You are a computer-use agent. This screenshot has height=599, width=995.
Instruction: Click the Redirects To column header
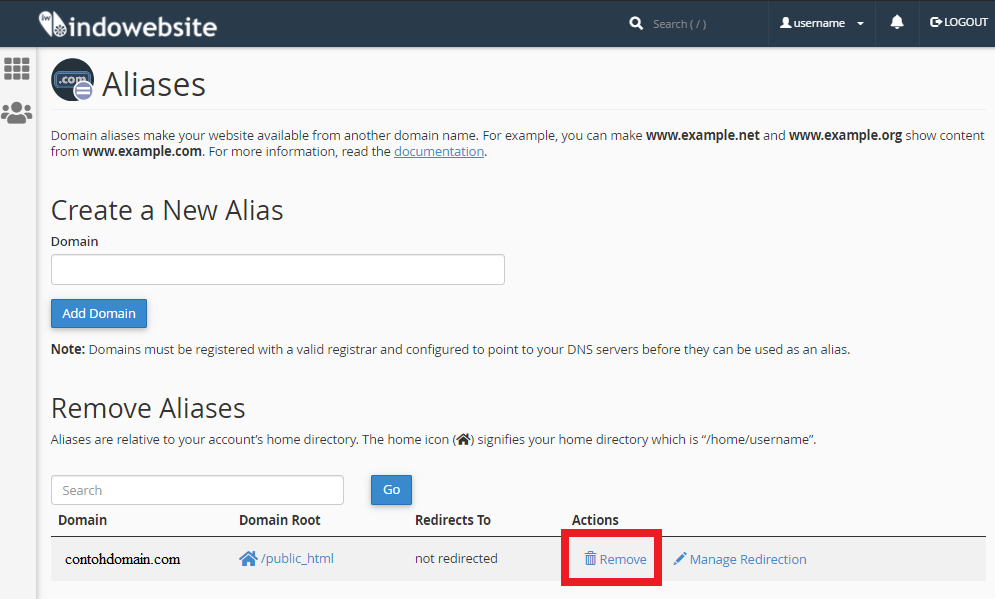(452, 520)
